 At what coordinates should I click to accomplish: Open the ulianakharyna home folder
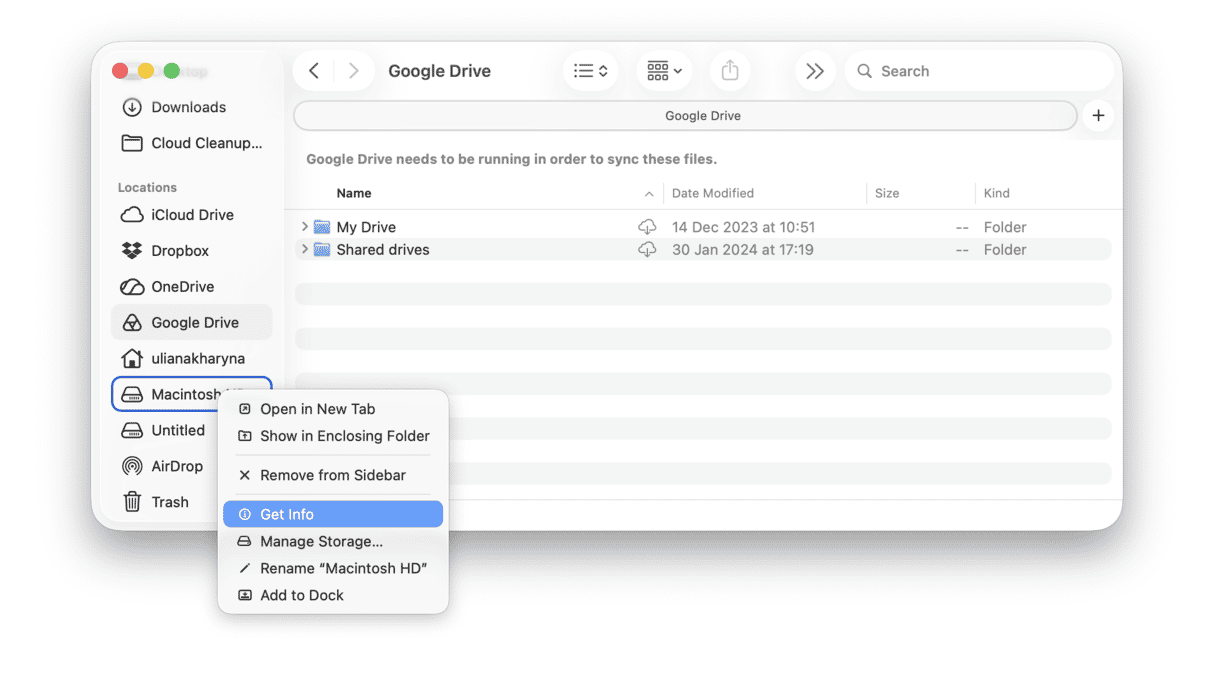tap(198, 359)
